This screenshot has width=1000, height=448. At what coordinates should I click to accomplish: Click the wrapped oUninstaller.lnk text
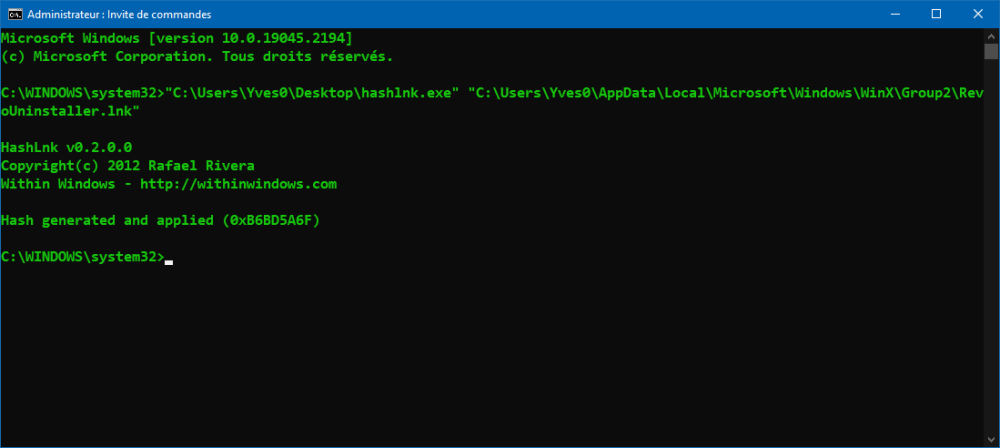tap(70, 111)
